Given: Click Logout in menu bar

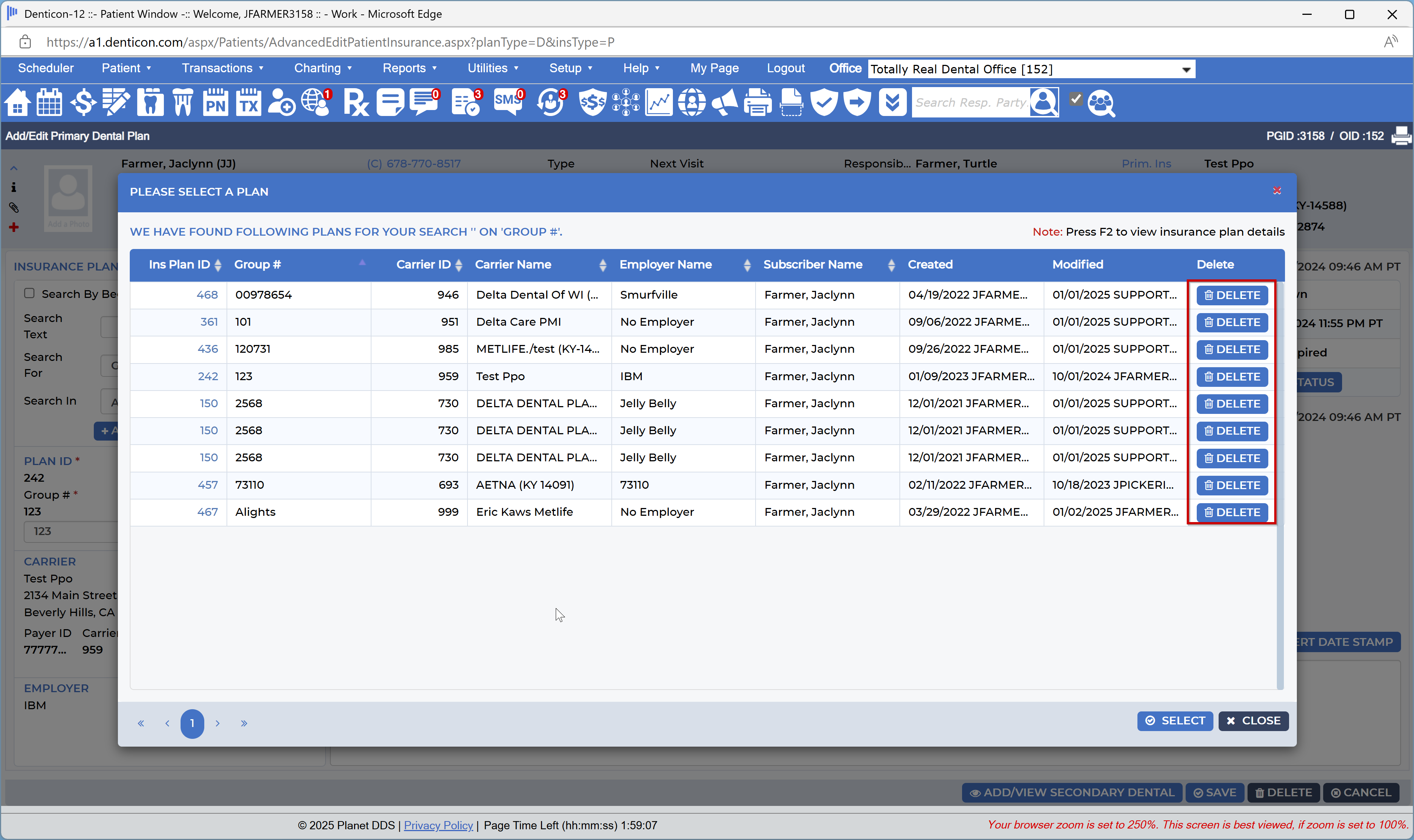Looking at the screenshot, I should [x=786, y=68].
